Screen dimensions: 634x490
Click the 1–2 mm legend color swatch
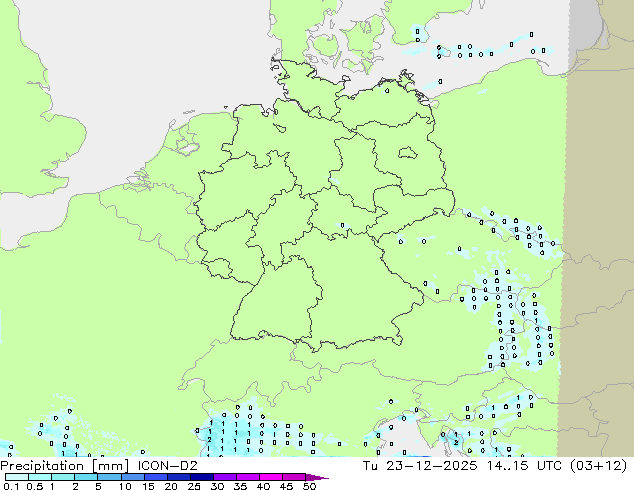63,477
